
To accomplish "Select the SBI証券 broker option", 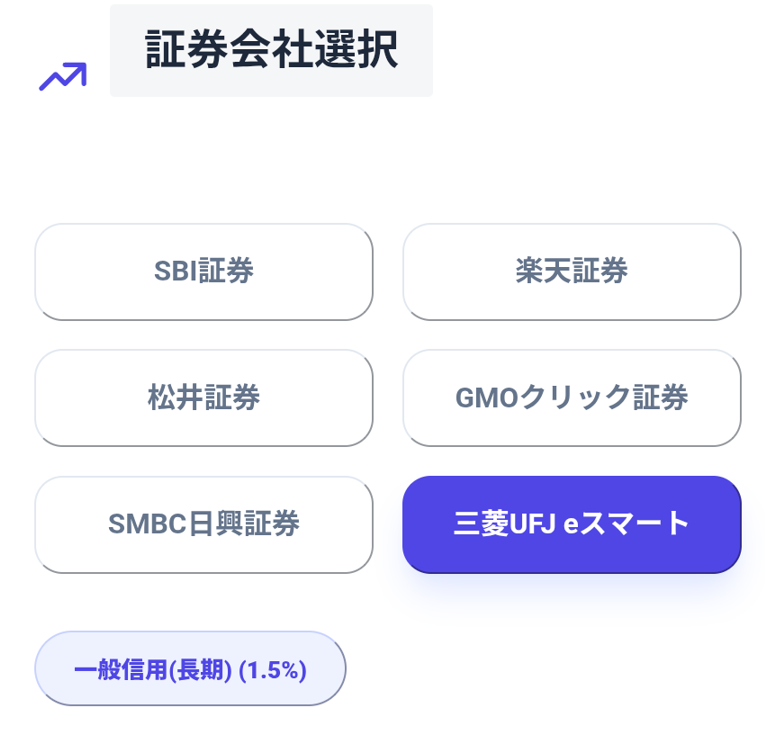I will tap(204, 271).
